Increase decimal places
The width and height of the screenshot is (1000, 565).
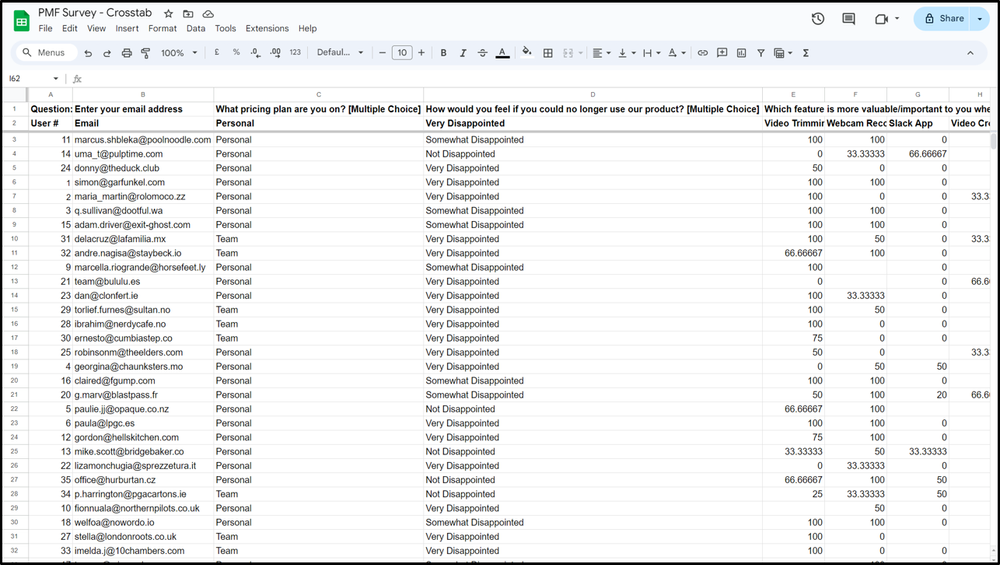pyautogui.click(x=275, y=52)
